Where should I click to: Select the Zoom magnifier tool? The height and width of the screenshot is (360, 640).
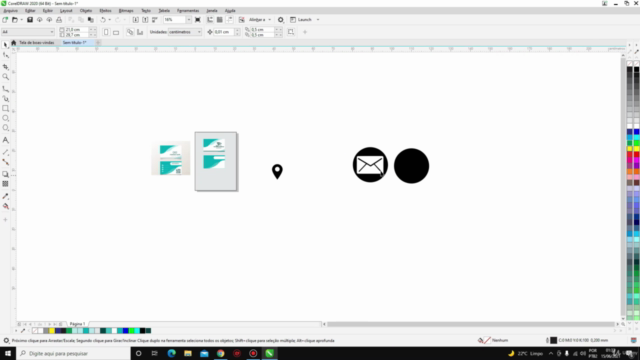click(5, 77)
